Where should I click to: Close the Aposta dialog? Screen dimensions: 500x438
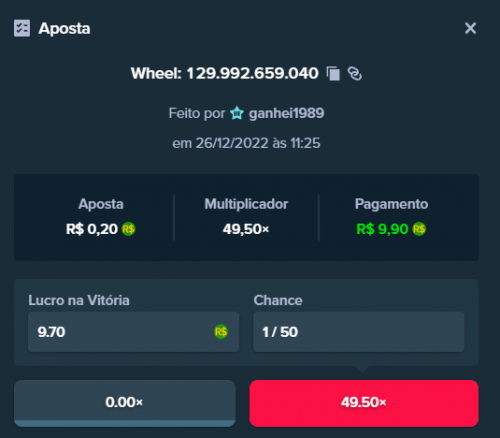[470, 28]
